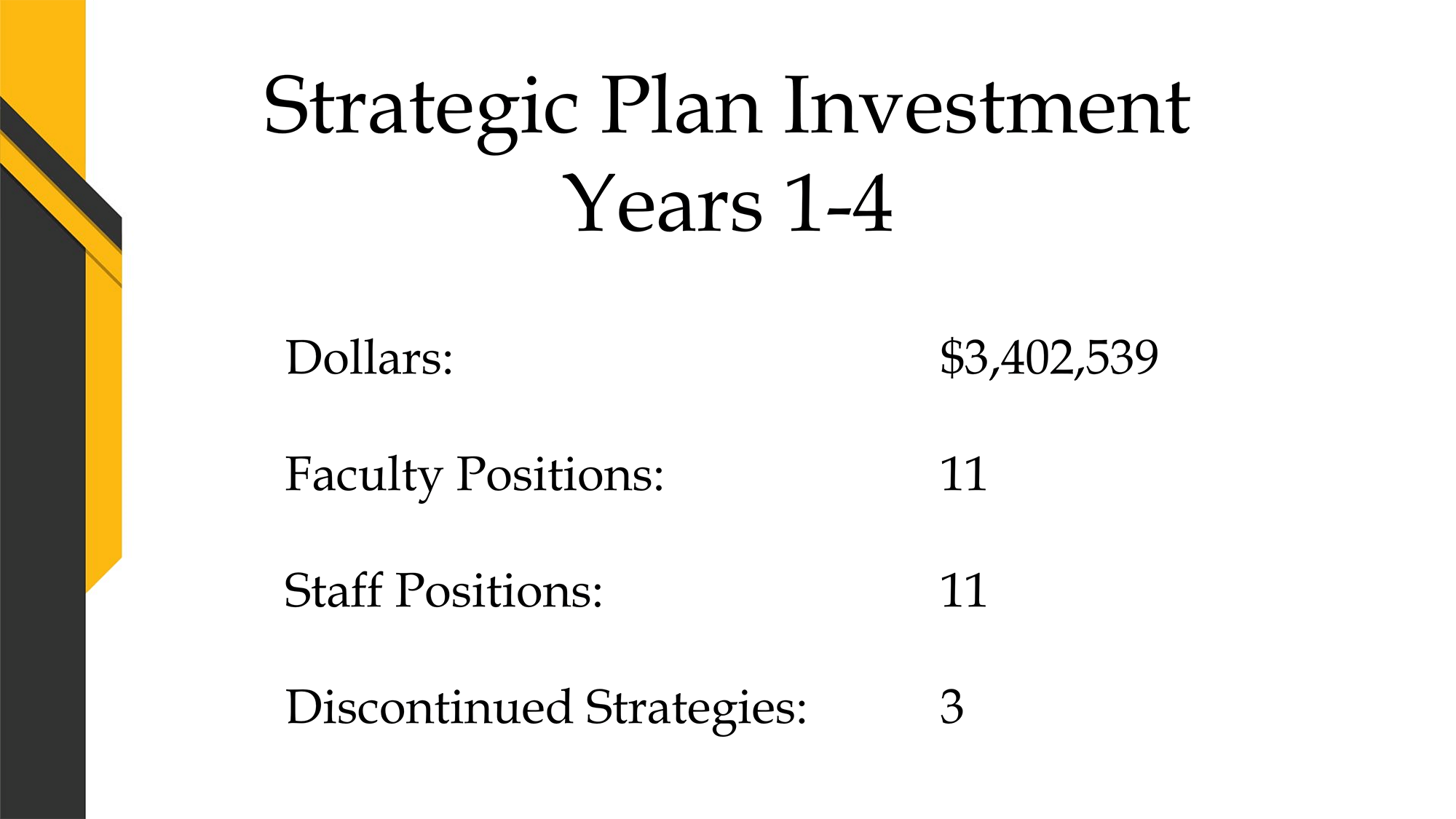Click the "Dollars:" label

pos(369,357)
